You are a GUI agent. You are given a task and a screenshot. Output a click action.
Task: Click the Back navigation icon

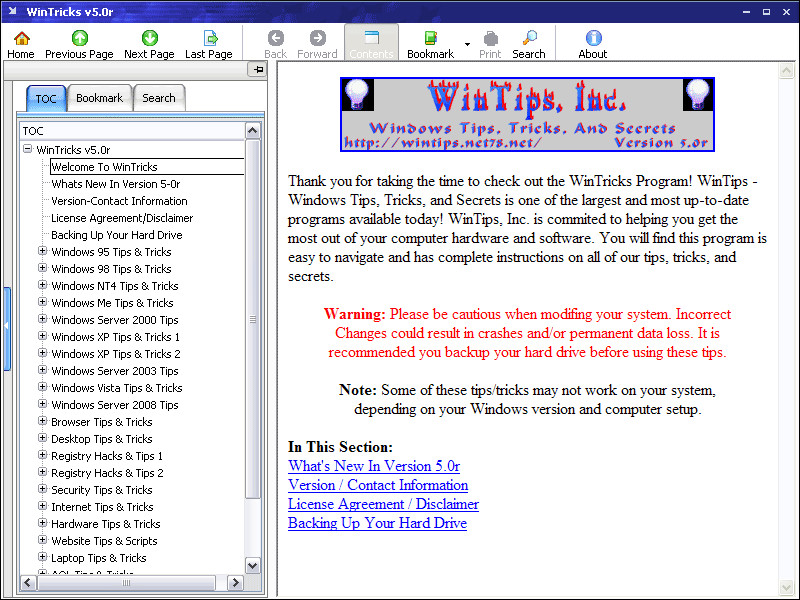(x=276, y=38)
